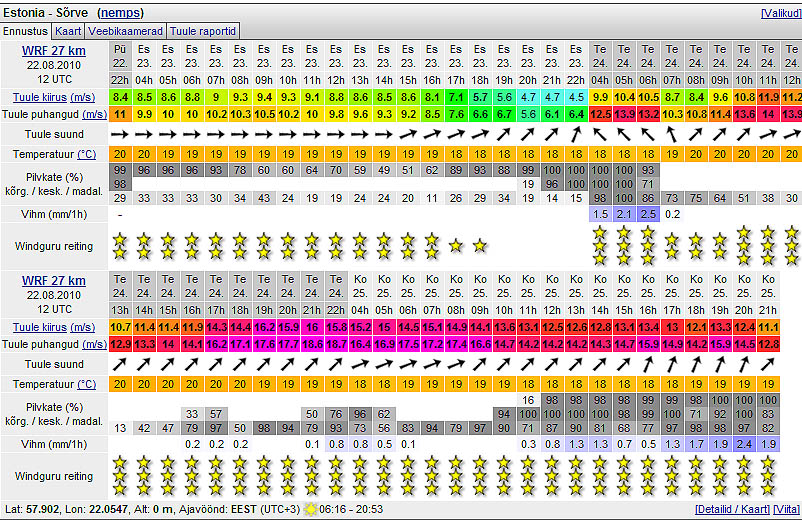Select cloud cover cell 57 at Te 24. 17h

216,414
